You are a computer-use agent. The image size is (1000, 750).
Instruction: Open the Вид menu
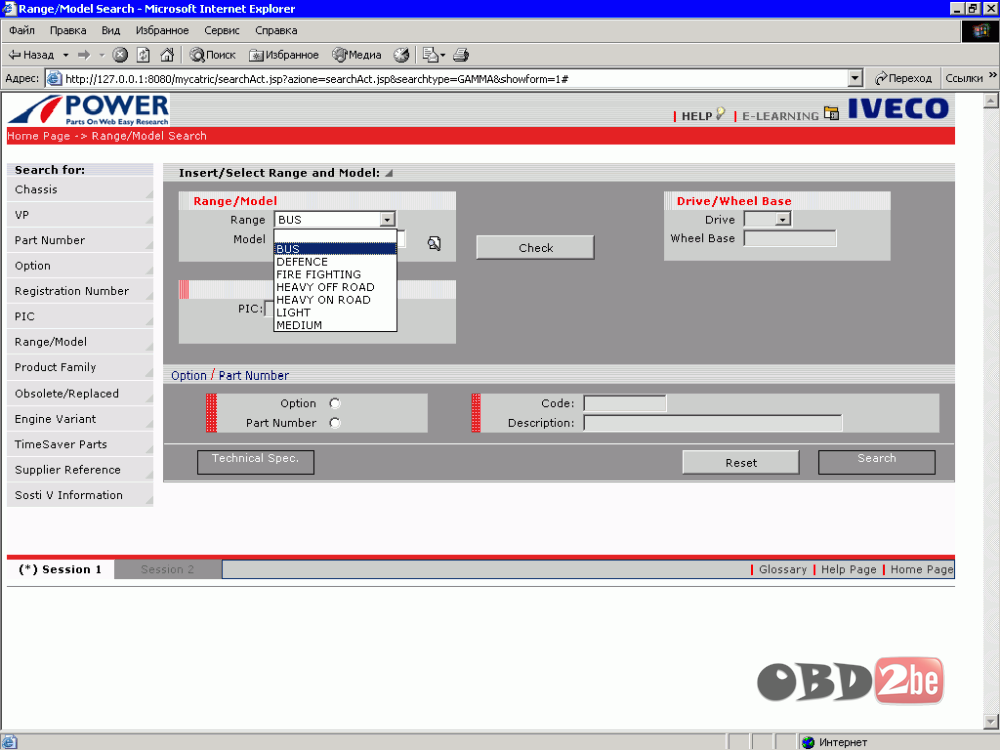click(x=110, y=30)
